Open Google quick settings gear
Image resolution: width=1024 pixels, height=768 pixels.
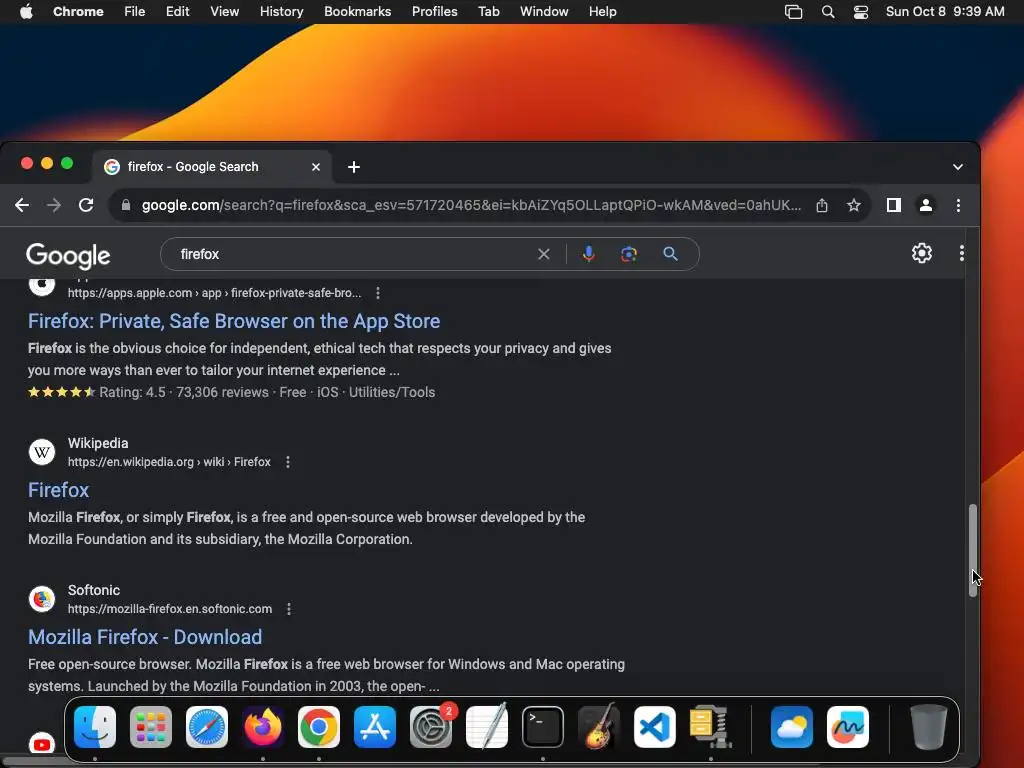click(921, 253)
